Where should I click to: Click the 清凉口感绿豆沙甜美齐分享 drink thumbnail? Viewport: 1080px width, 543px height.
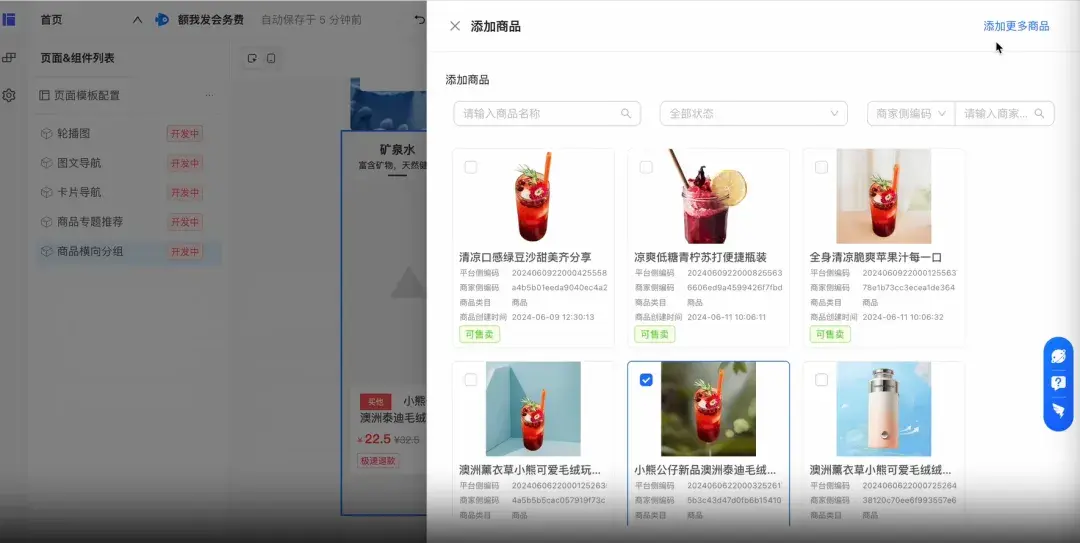click(533, 196)
